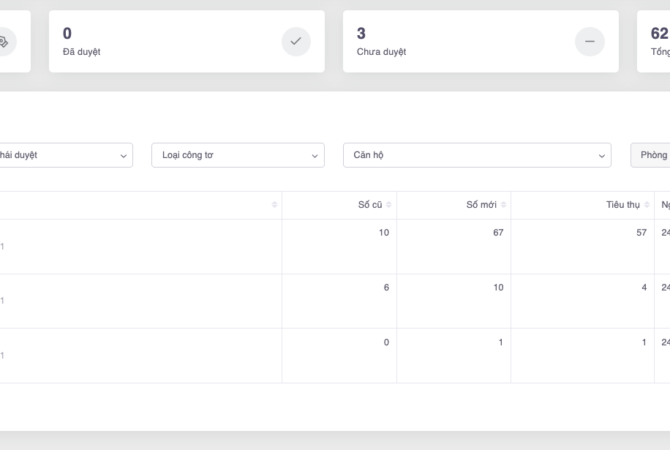Click the tag icon on the leftmost card

tap(3, 41)
